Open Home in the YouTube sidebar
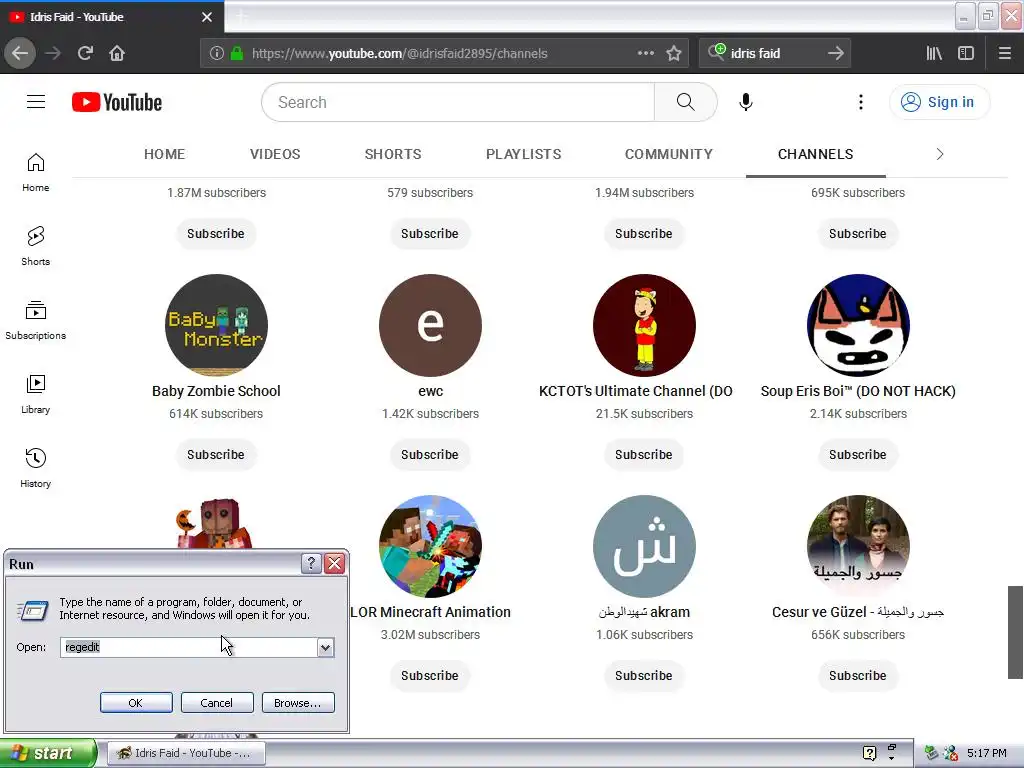 tap(36, 172)
